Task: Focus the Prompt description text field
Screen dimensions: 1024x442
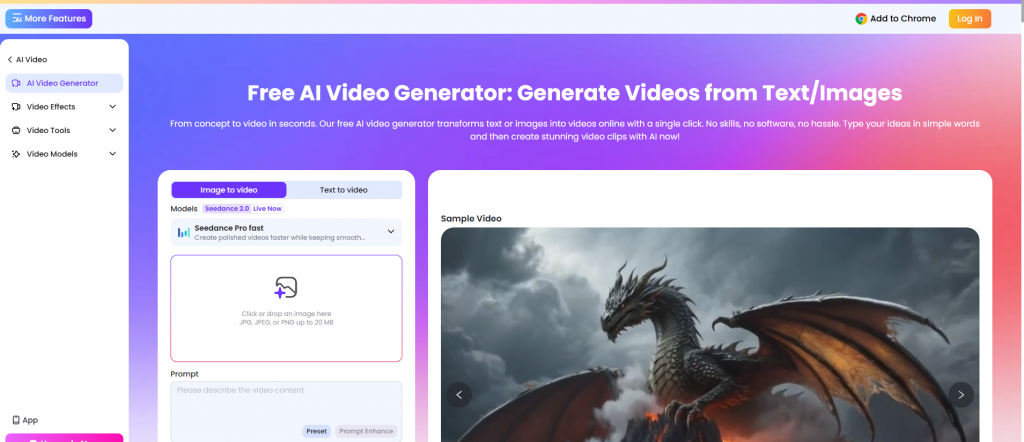Action: point(286,411)
